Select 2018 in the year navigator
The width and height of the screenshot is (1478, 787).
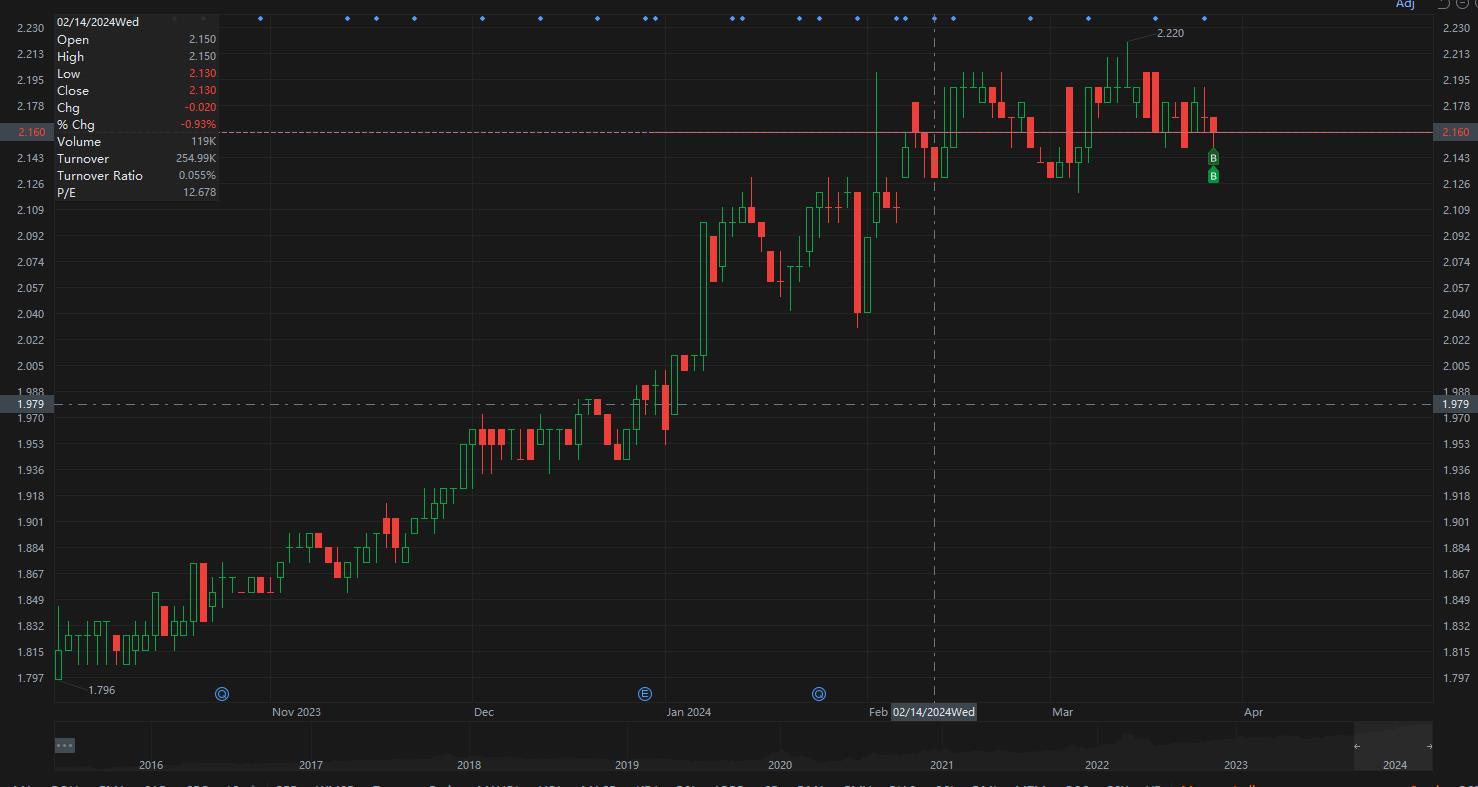pos(468,765)
